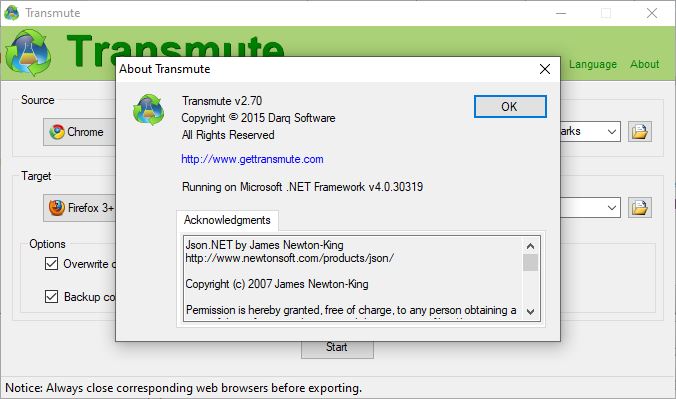The image size is (676, 399).
Task: Click 'Permission is hereby granted' line
Action: tap(351, 310)
